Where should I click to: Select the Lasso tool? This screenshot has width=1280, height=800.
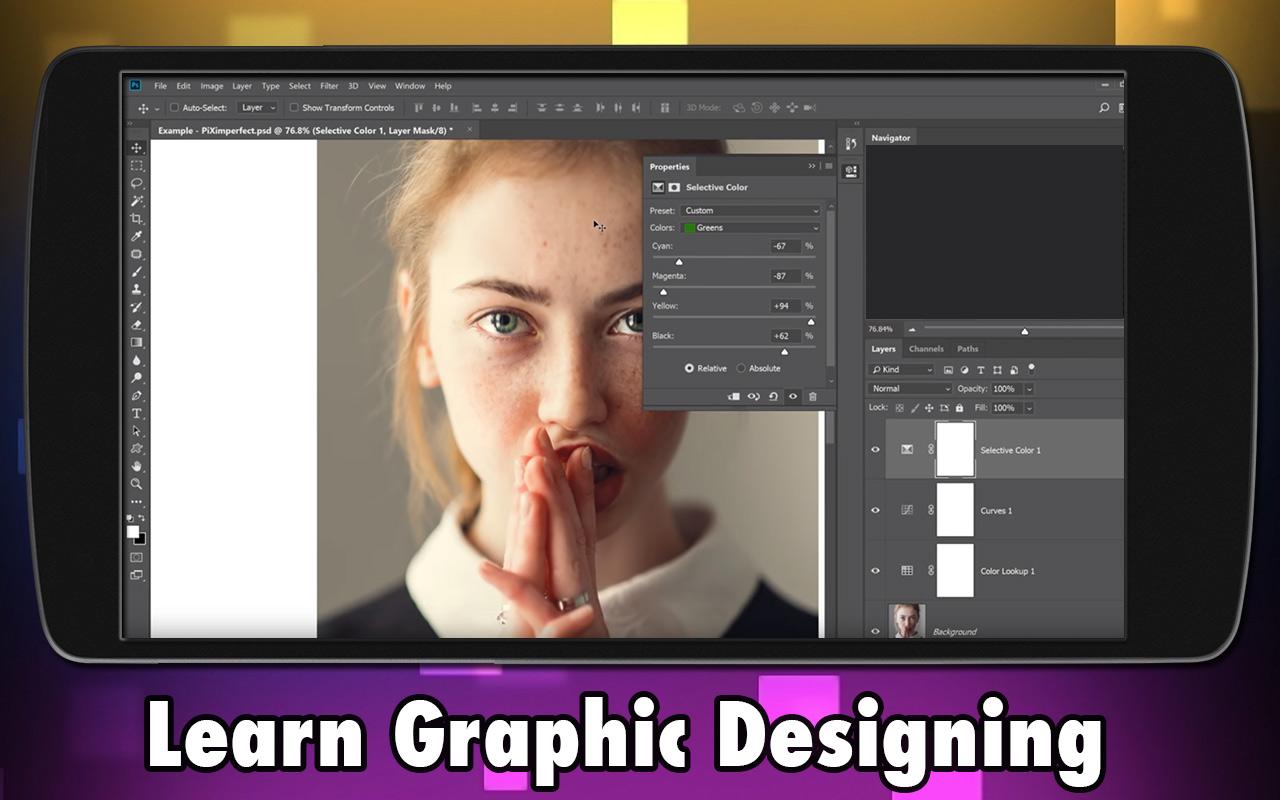tap(137, 184)
